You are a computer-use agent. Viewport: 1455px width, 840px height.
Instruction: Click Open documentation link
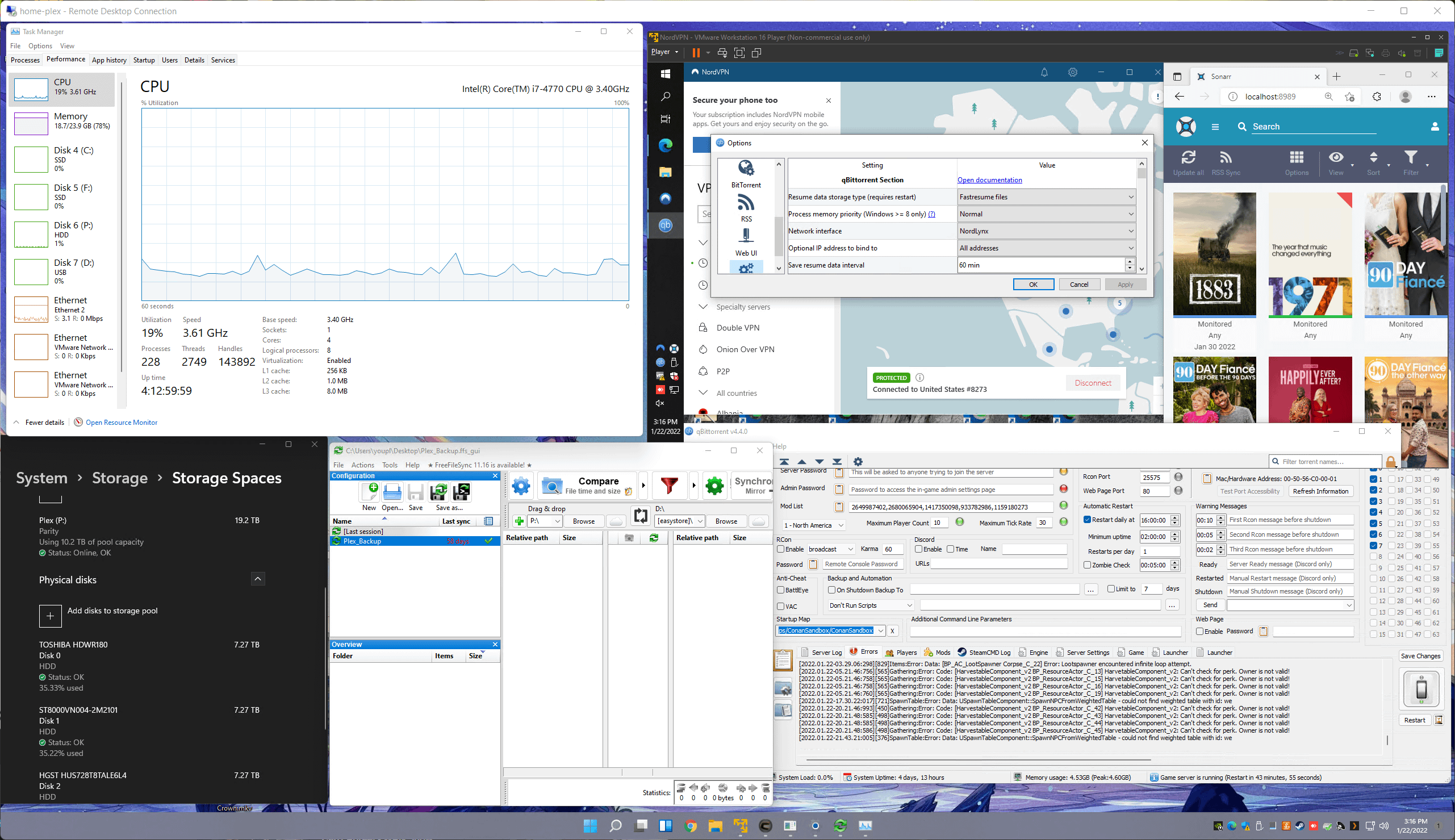(989, 180)
